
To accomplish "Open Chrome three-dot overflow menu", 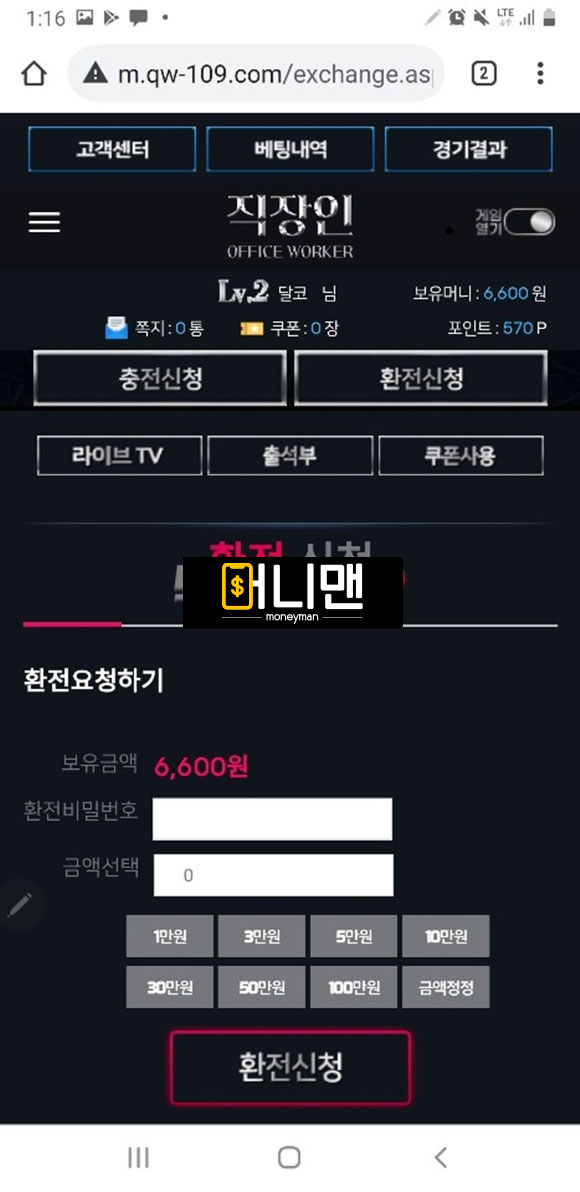I will coord(540,73).
